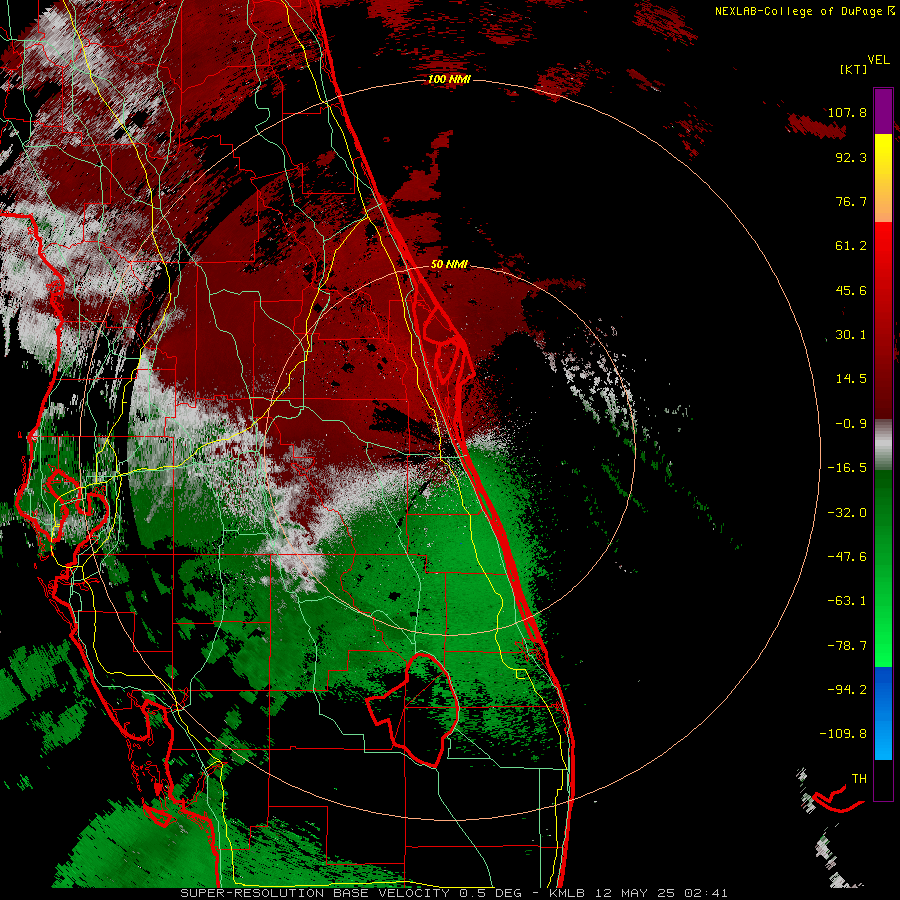Screen dimensions: 900x900
Task: Select the 92.3 velocity scale value
Action: point(851,157)
